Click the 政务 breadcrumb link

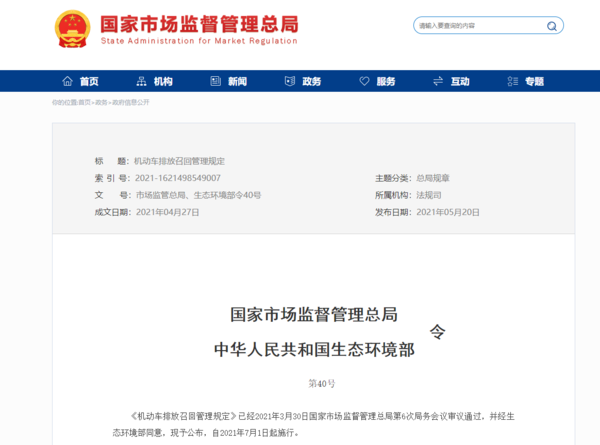(x=101, y=102)
